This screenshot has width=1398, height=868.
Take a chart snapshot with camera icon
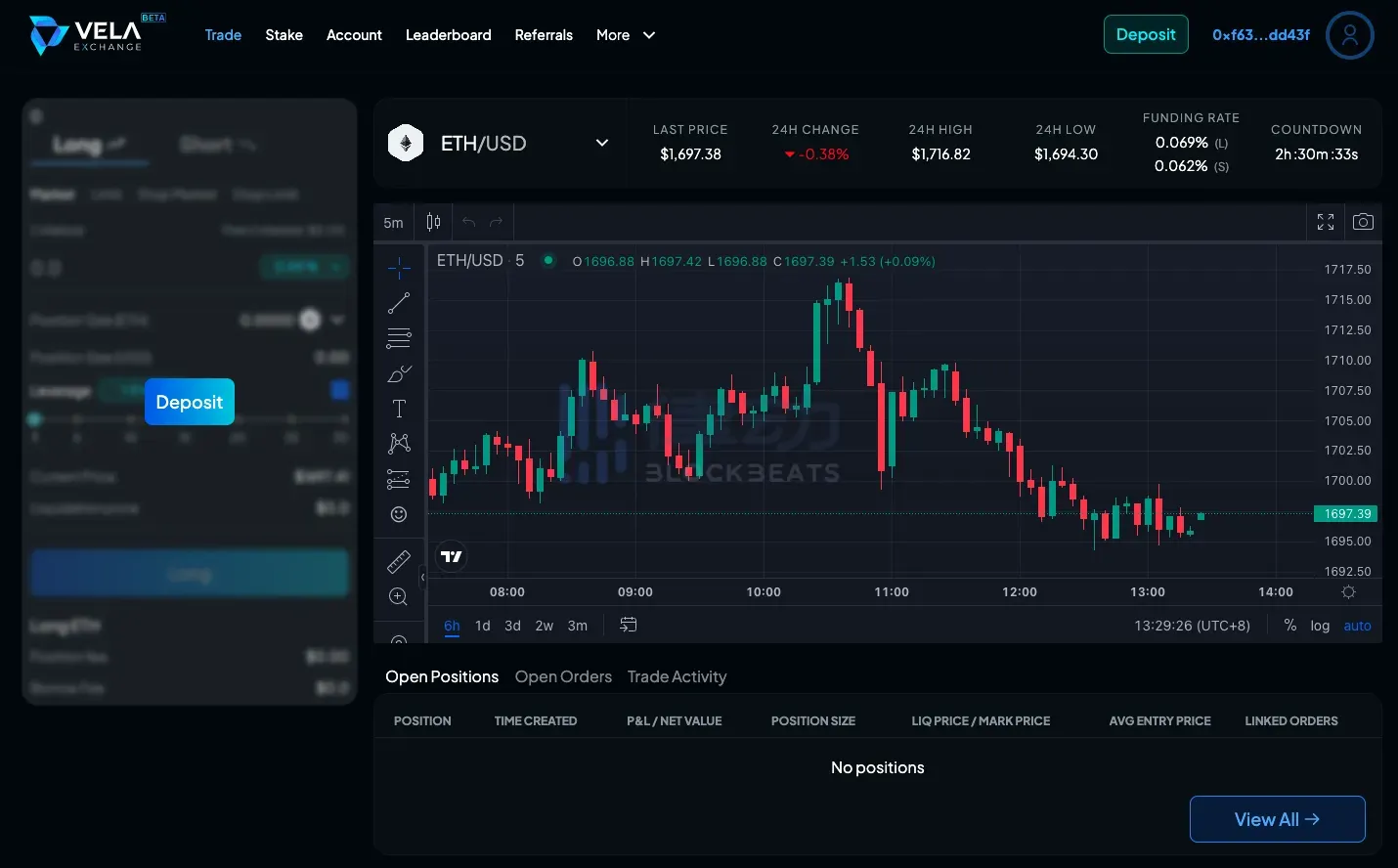pos(1363,222)
